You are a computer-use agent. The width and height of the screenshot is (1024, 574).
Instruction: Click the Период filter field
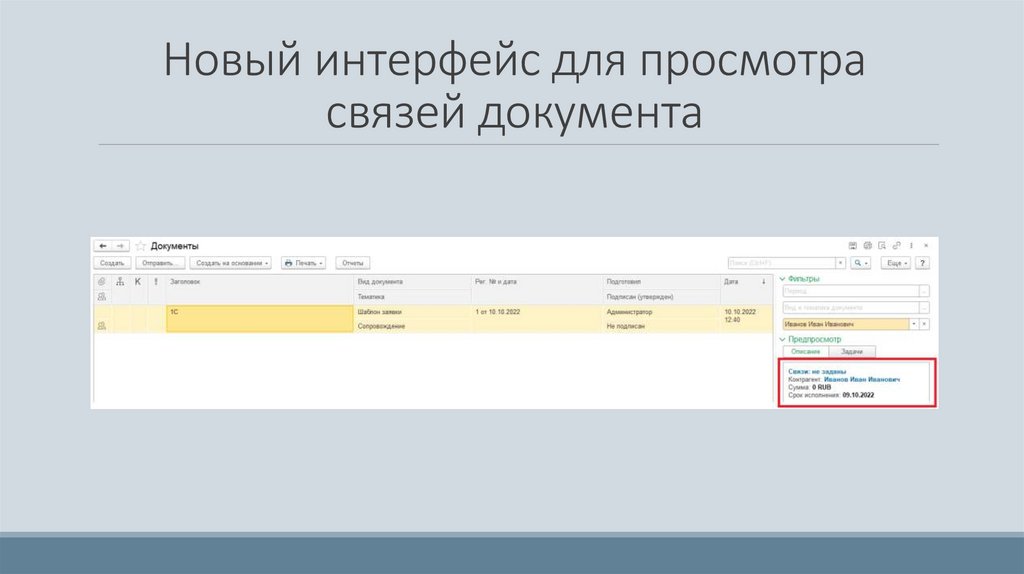pos(850,291)
